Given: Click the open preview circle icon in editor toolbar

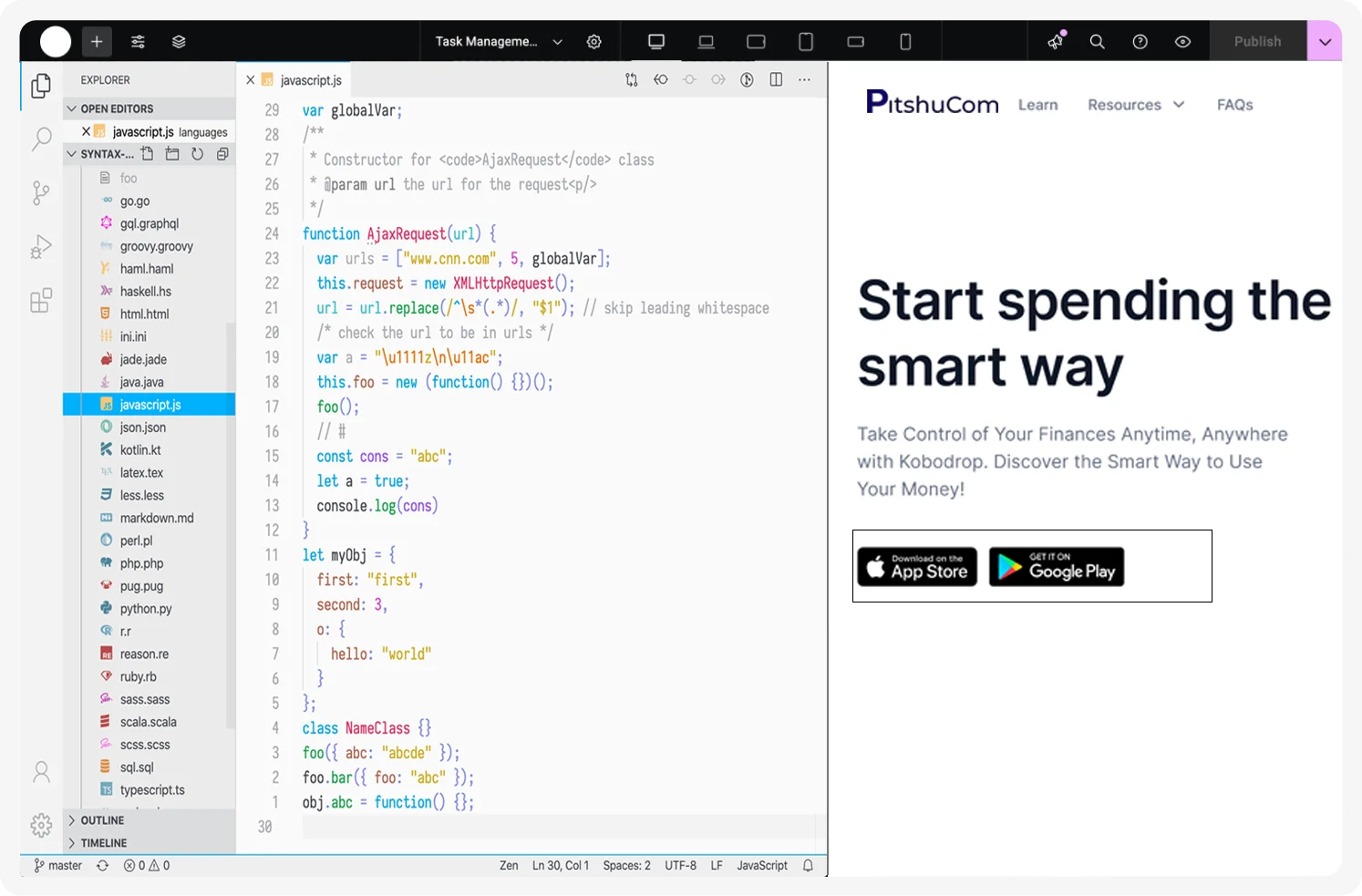Looking at the screenshot, I should tap(747, 80).
